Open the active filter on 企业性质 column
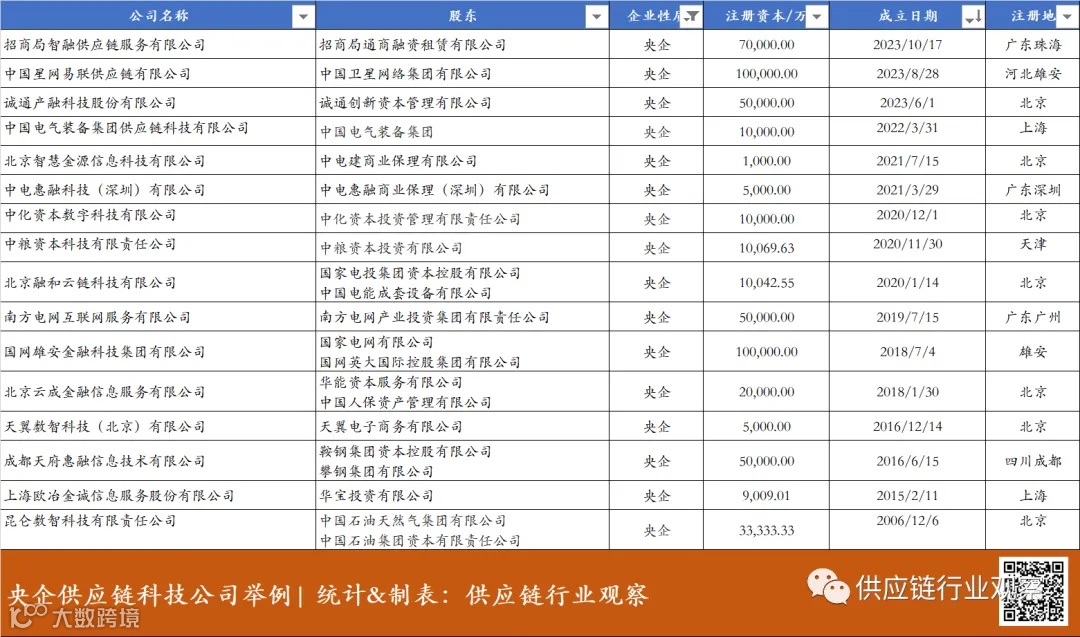Image resolution: width=1080 pixels, height=637 pixels. coord(692,17)
